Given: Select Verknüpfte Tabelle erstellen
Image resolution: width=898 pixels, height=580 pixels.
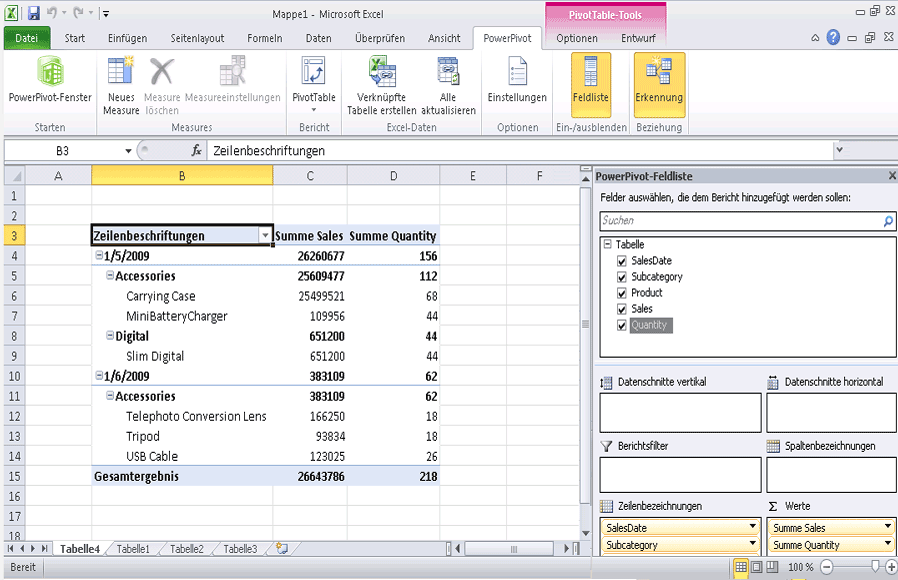Looking at the screenshot, I should 381,85.
